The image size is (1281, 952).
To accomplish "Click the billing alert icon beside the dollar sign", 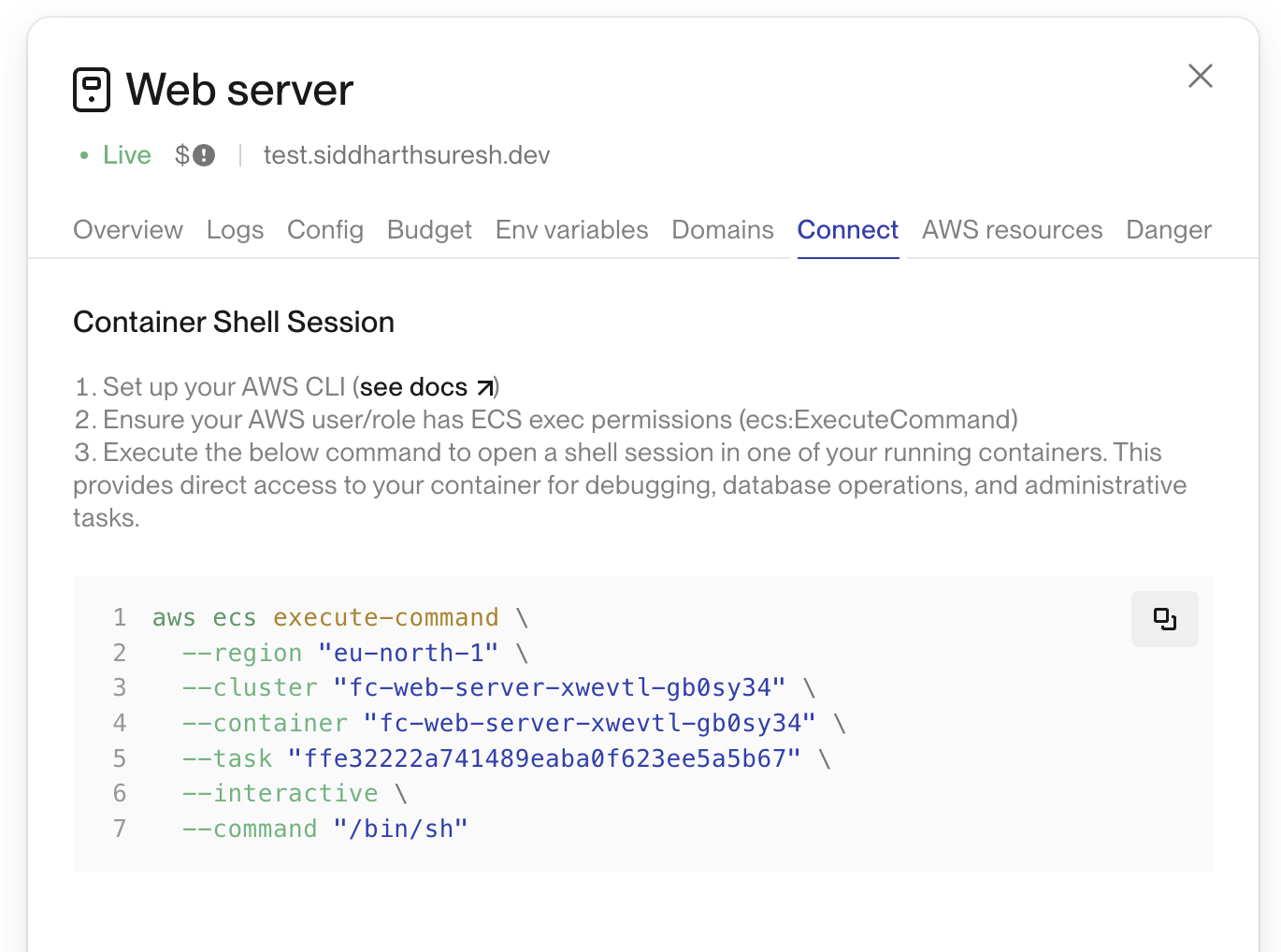I will [204, 155].
